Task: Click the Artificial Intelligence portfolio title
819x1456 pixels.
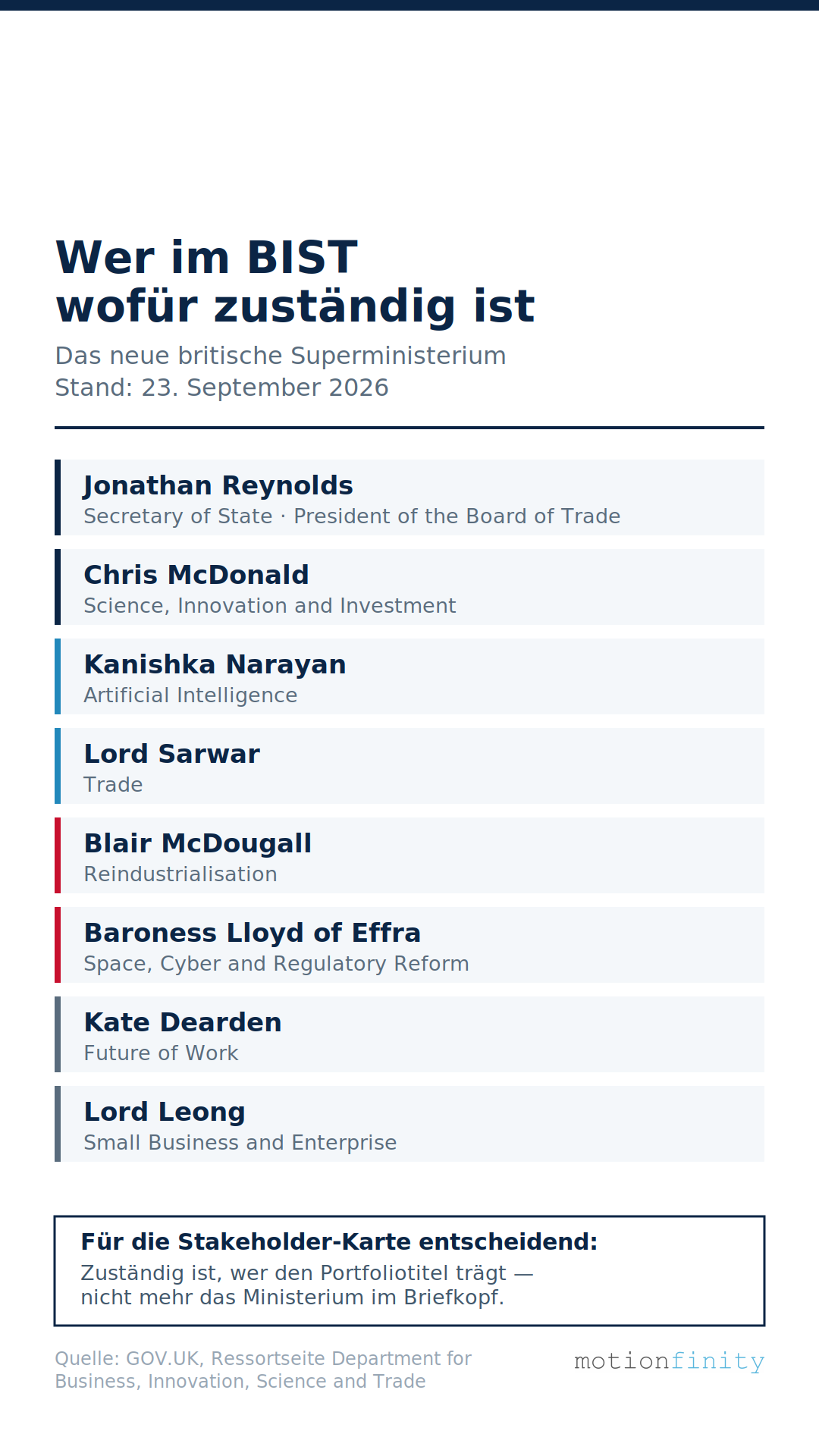Action: (190, 695)
